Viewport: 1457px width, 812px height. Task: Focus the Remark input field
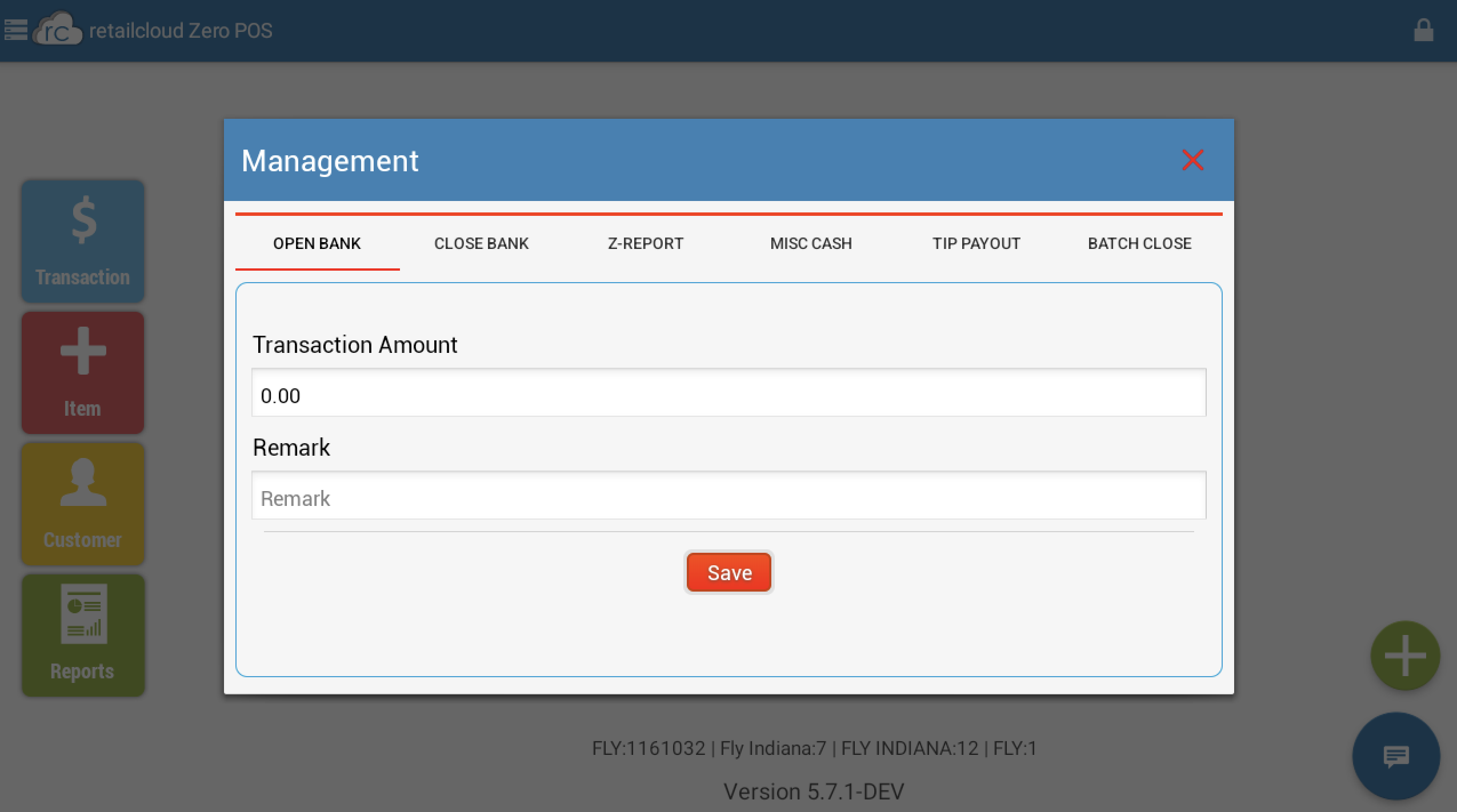[728, 496]
